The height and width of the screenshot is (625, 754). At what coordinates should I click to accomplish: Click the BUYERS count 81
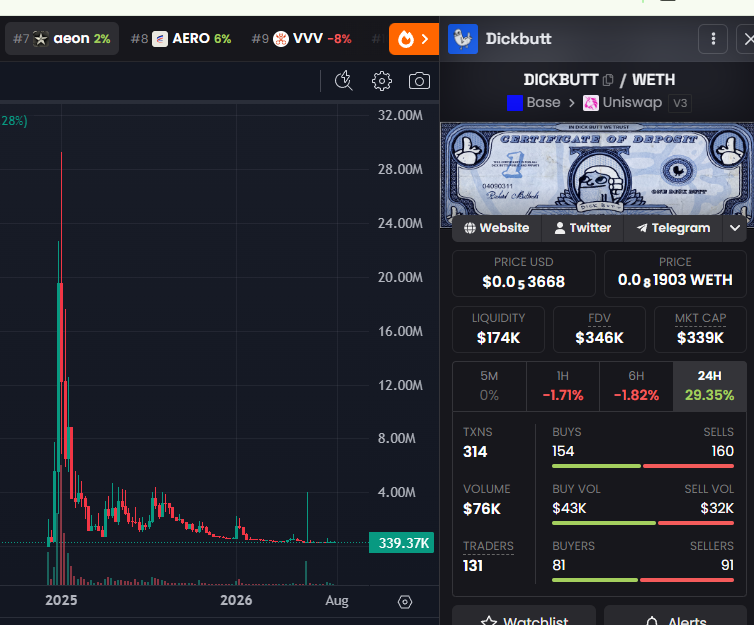[559, 565]
